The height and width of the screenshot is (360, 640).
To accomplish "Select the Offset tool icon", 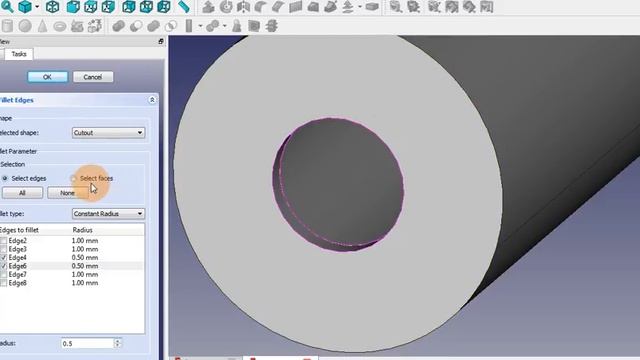I will (348, 7).
